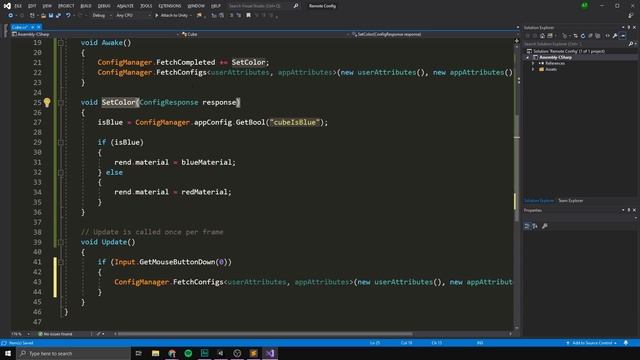Click the Open File icon in toolbar

point(43,16)
